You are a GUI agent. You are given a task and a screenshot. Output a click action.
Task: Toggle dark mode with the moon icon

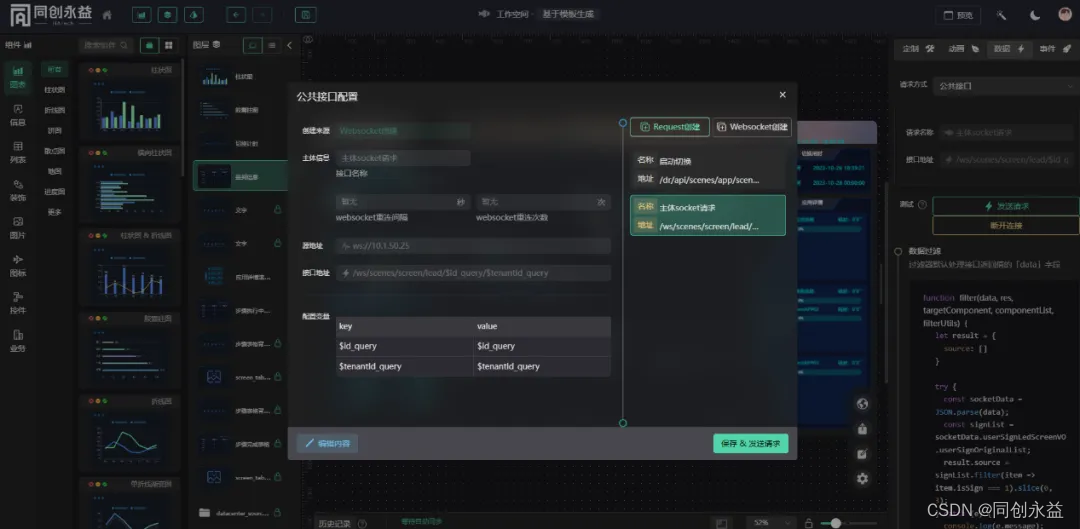pos(1035,15)
